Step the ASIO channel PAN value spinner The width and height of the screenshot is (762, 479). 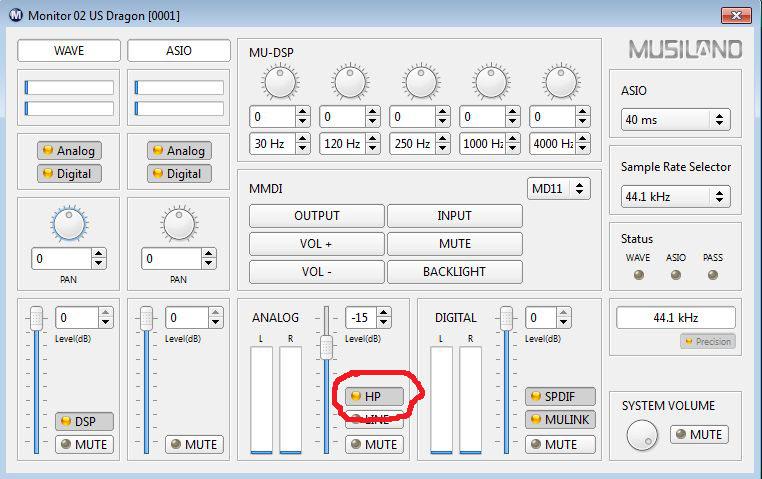click(208, 259)
